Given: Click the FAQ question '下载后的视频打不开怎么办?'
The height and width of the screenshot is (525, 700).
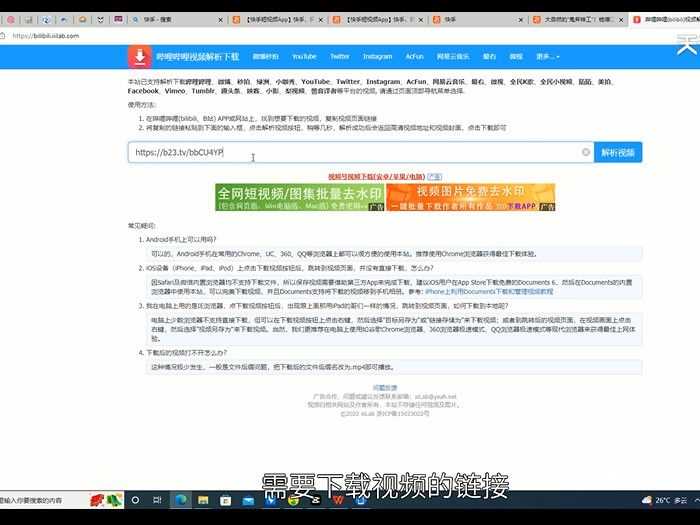Looking at the screenshot, I should click(187, 353).
